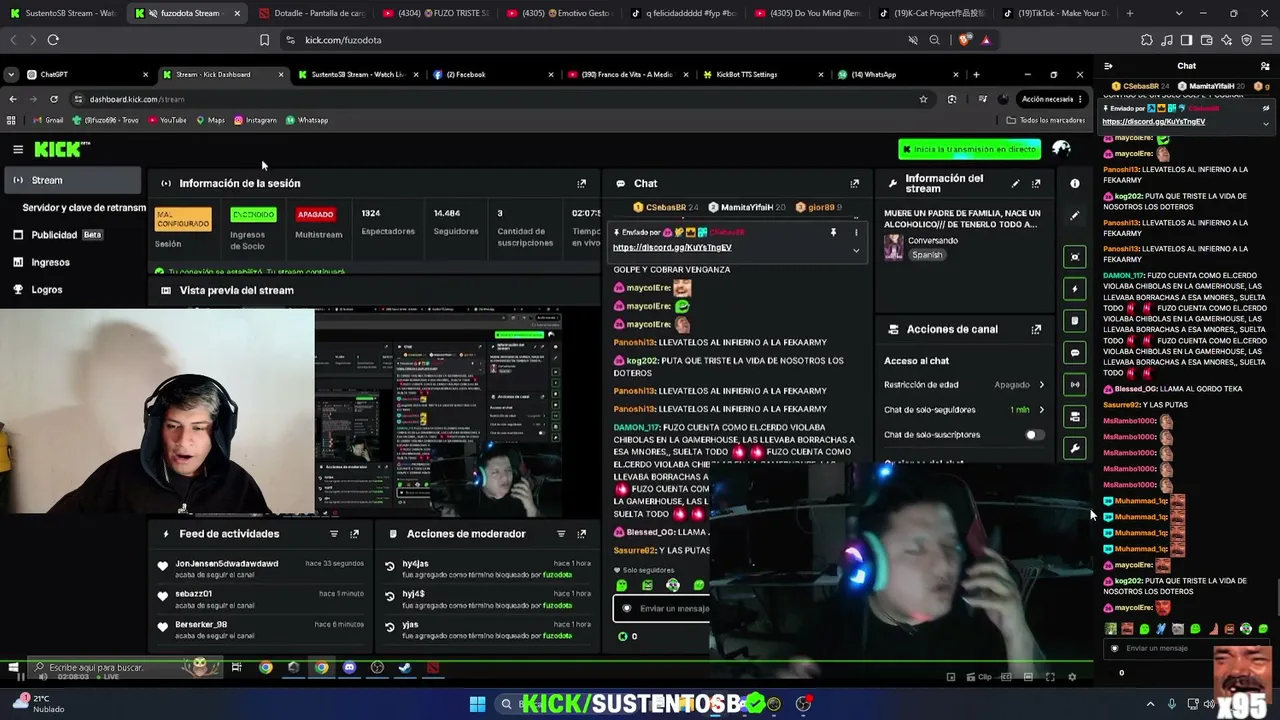The width and height of the screenshot is (1280, 720).
Task: Pop out the Información del stream panel
Action: pyautogui.click(x=1036, y=183)
